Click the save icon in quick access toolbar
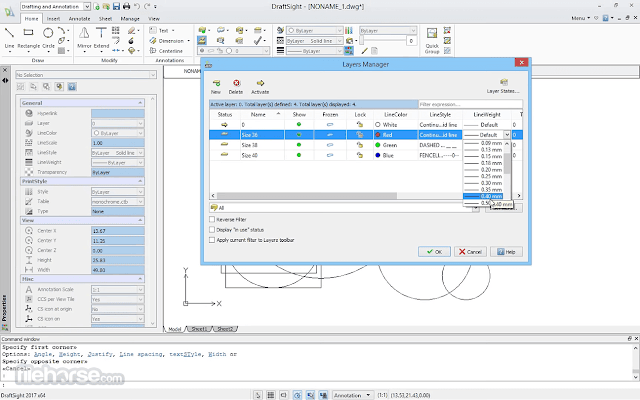 (116, 7)
